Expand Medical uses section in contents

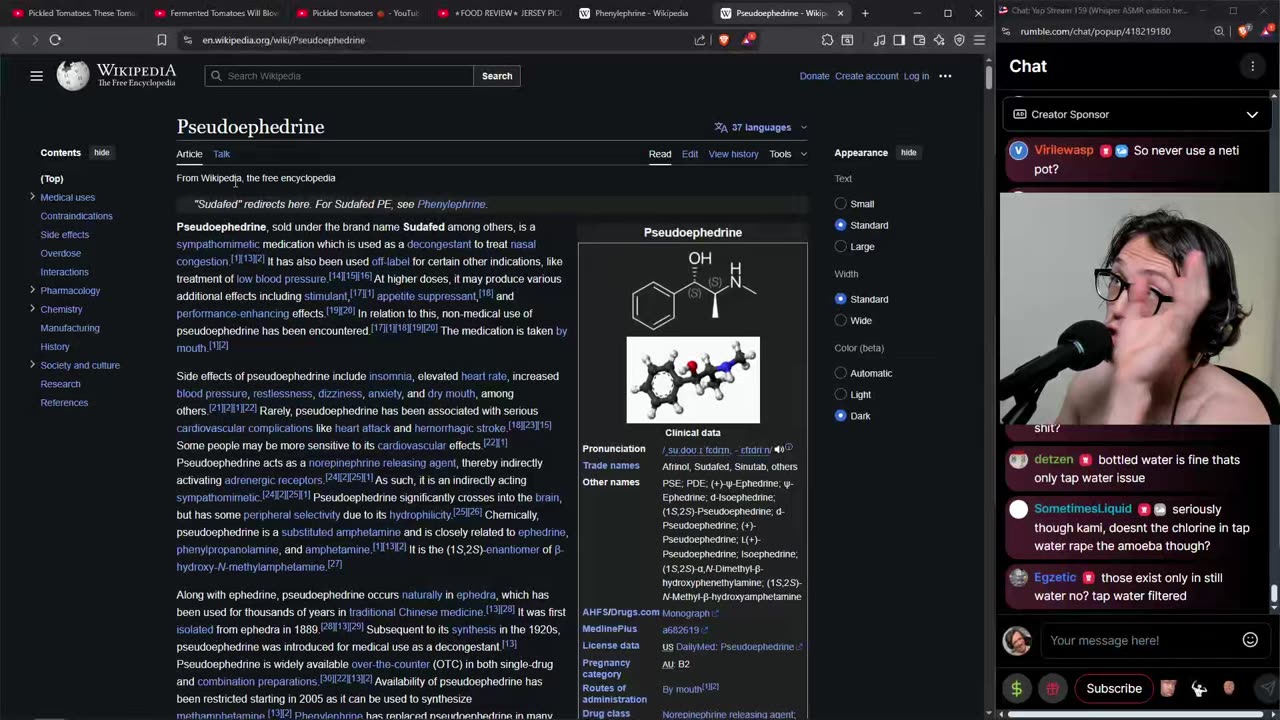pyautogui.click(x=32, y=197)
